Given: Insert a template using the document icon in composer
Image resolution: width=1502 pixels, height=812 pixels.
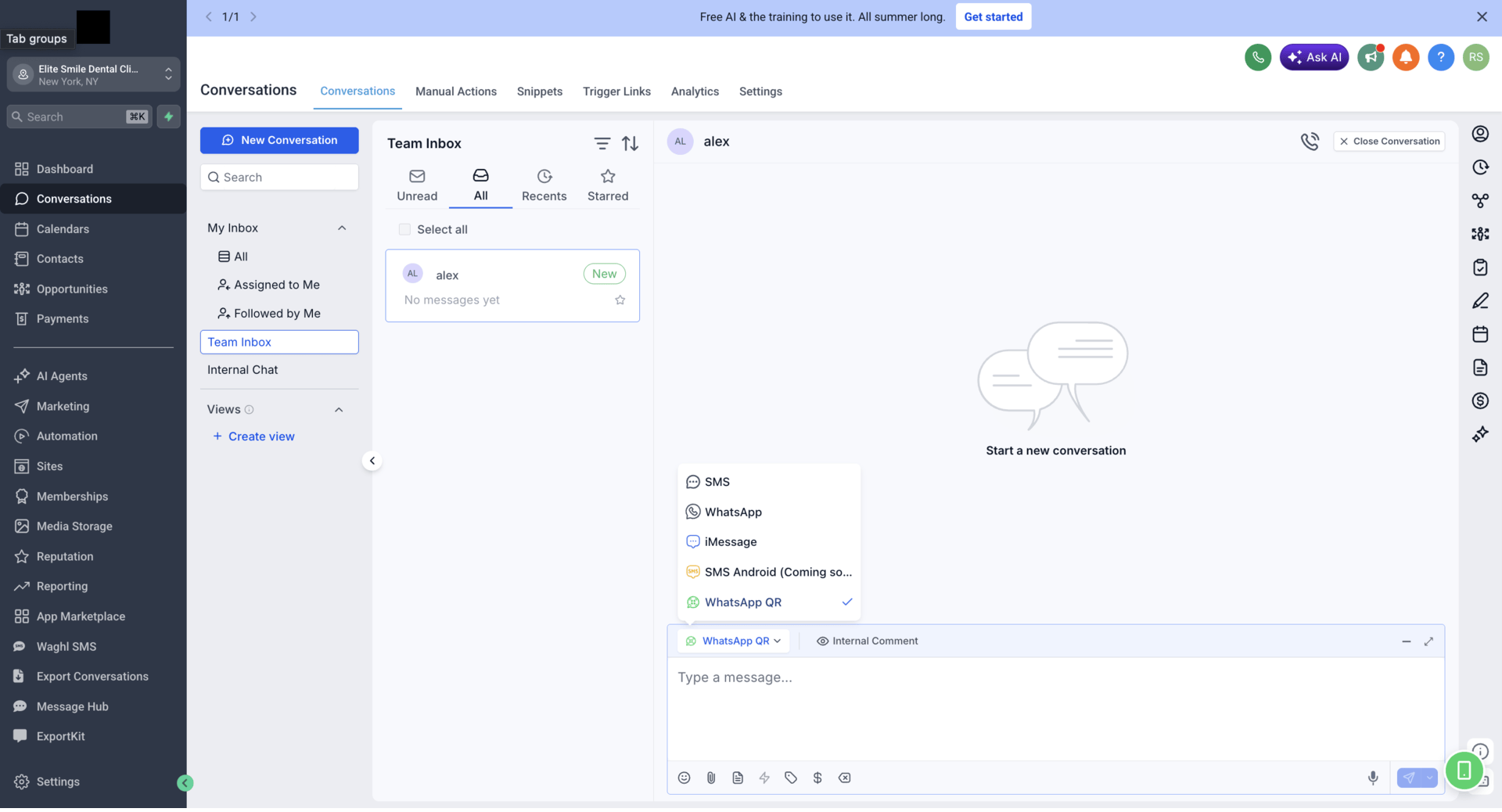Looking at the screenshot, I should tap(738, 778).
